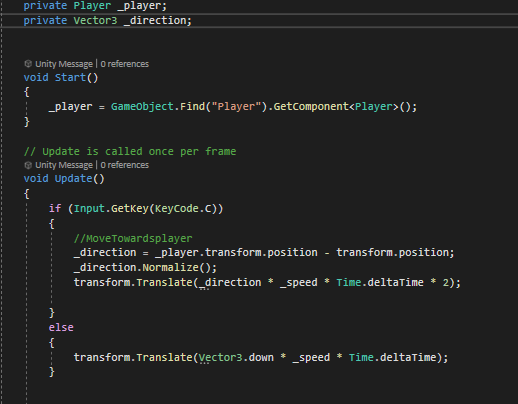Click the Unity icon above Update()
Screen dimensions: 518x404
[x=28, y=165]
